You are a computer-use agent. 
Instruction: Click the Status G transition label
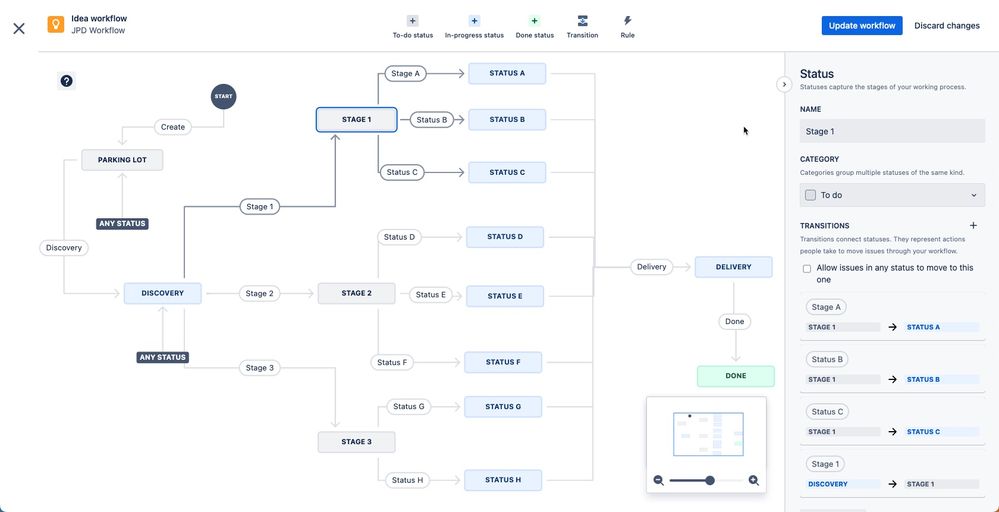(x=408, y=406)
